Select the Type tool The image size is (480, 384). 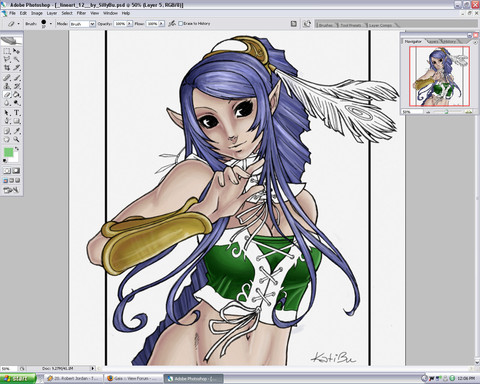16,113
